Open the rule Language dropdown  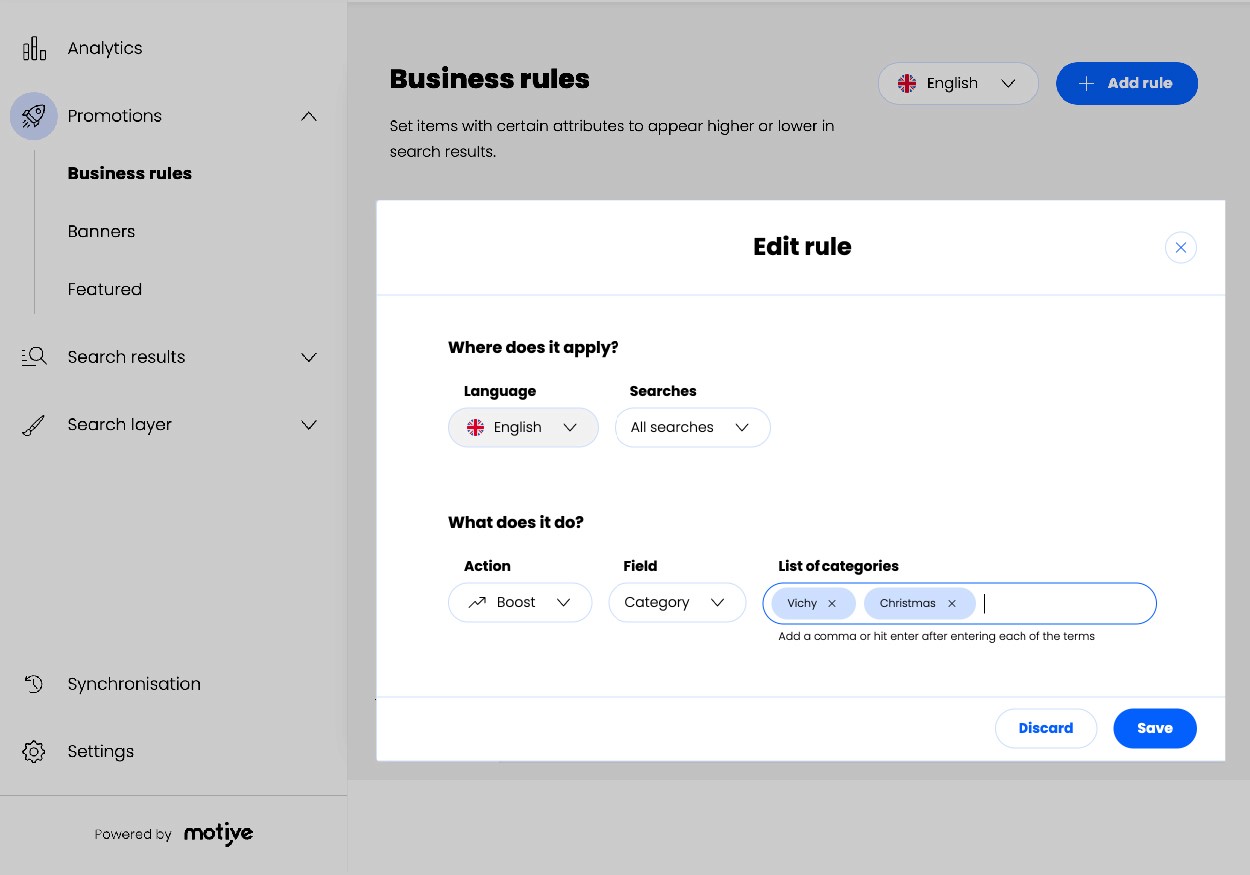523,428
